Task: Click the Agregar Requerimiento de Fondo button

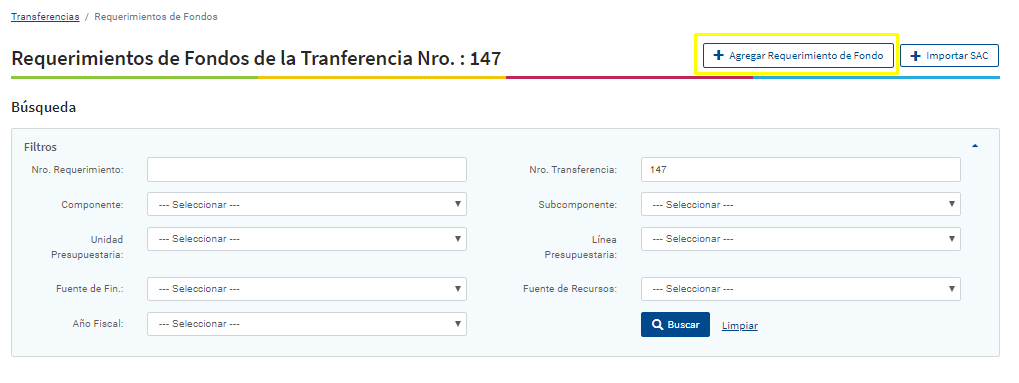Action: click(798, 56)
